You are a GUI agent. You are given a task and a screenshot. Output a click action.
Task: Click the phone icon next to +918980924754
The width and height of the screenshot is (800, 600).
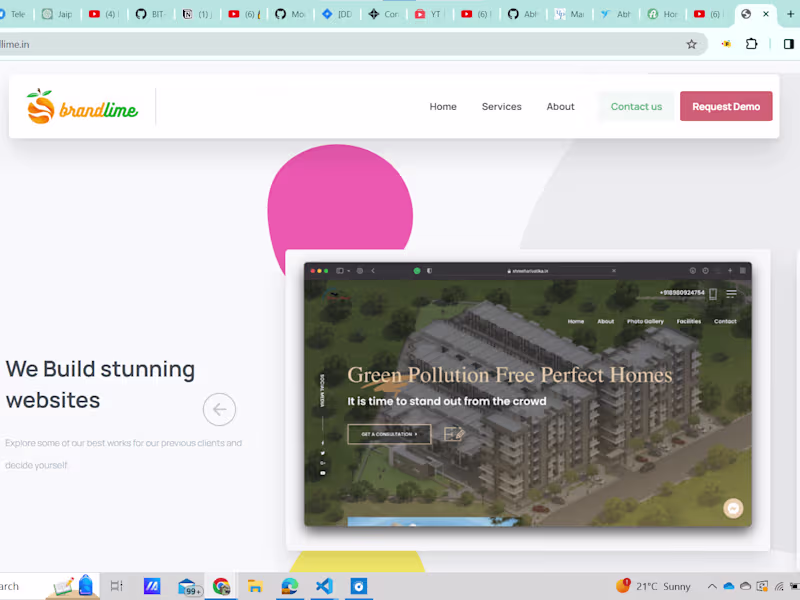click(x=712, y=293)
